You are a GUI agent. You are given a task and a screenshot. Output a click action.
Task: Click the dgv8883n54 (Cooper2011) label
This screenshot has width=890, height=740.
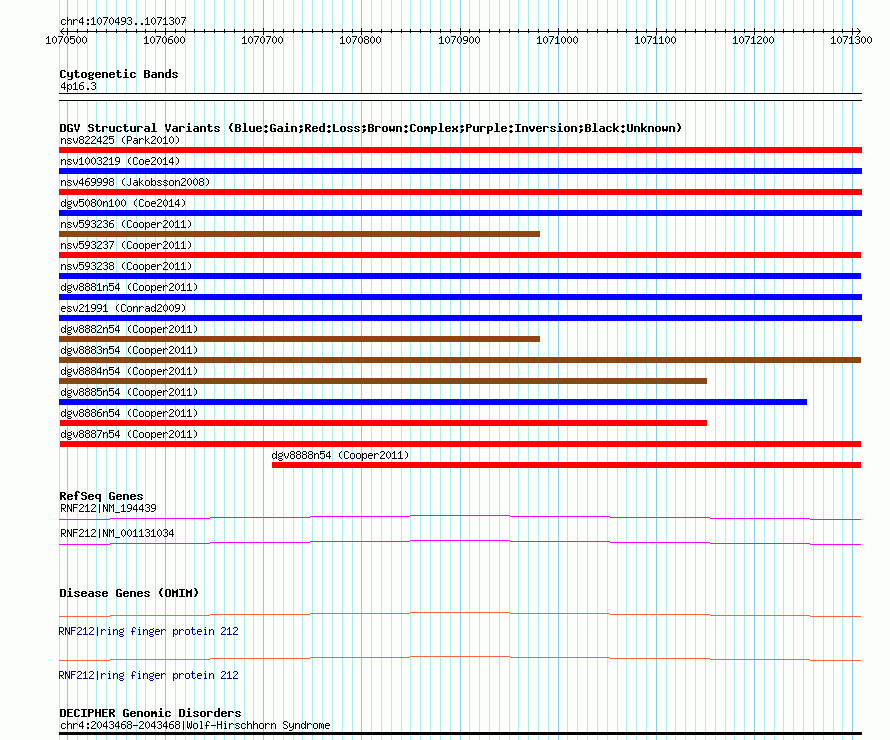[129, 350]
